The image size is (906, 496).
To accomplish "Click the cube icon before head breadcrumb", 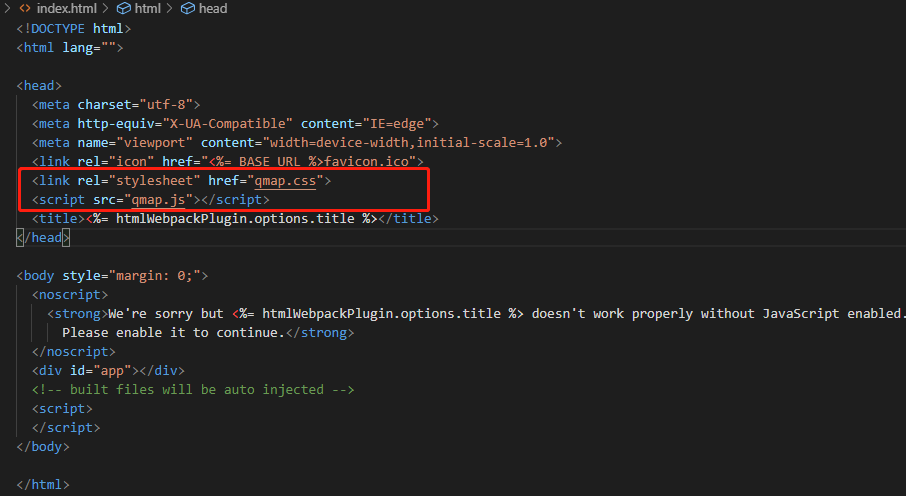I will tap(188, 9).
